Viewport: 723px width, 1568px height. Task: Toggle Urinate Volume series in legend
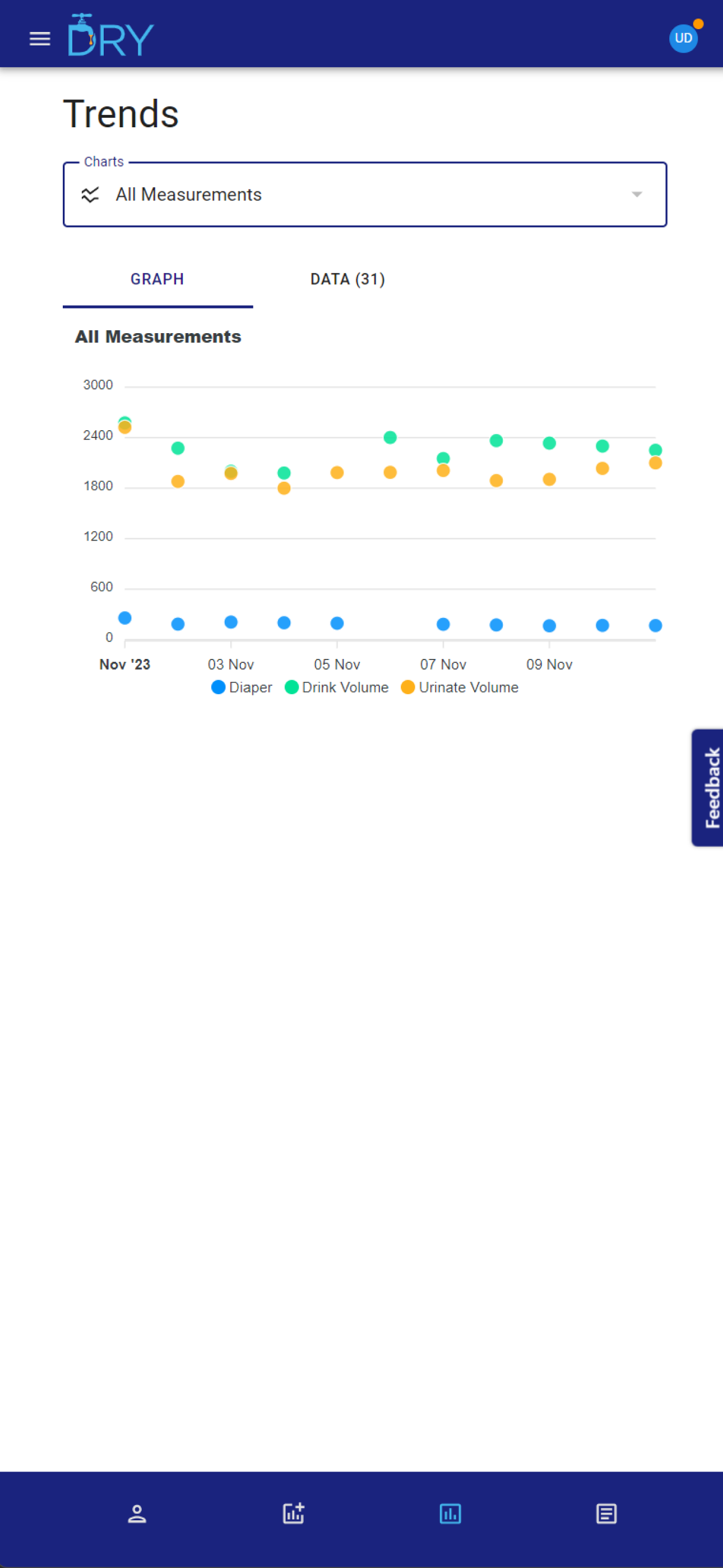point(460,687)
